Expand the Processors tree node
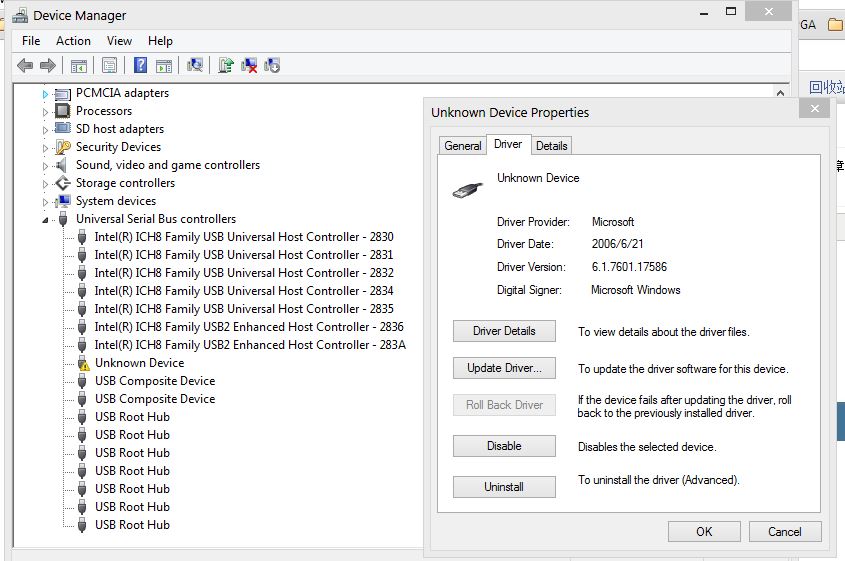The width and height of the screenshot is (845, 561). [x=45, y=112]
